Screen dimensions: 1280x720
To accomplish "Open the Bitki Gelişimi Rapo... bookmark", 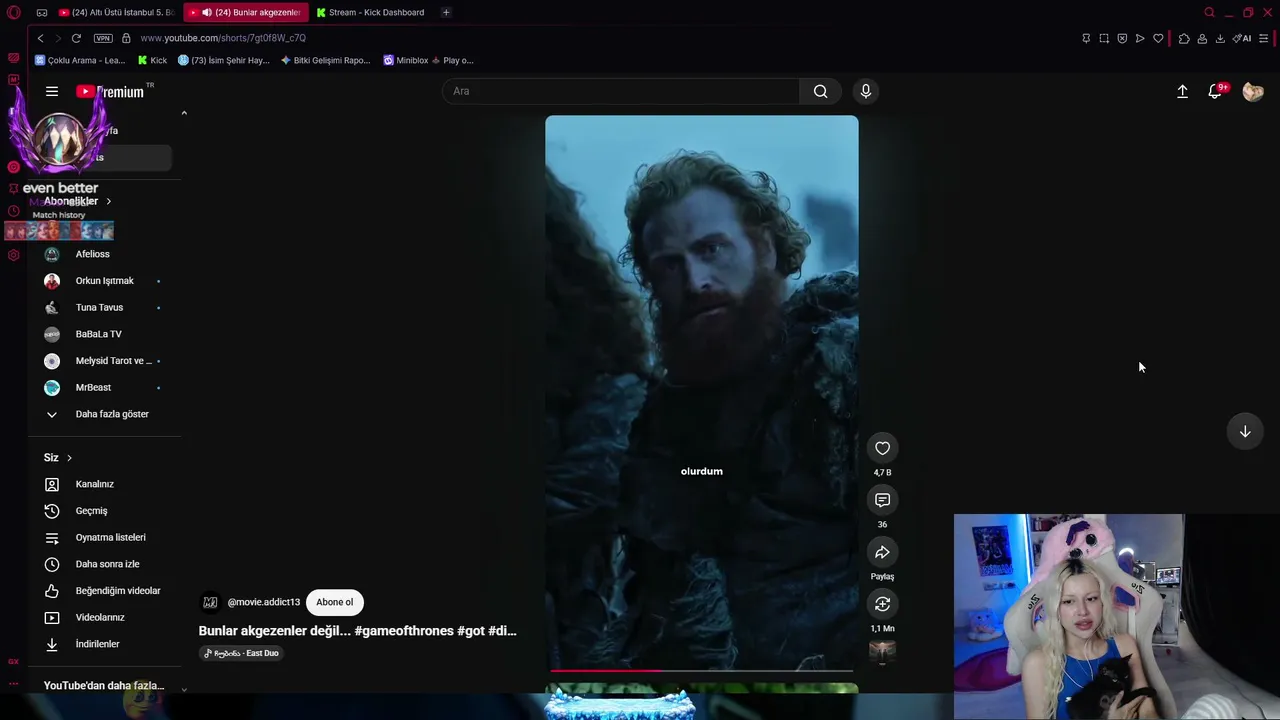I will (326, 60).
